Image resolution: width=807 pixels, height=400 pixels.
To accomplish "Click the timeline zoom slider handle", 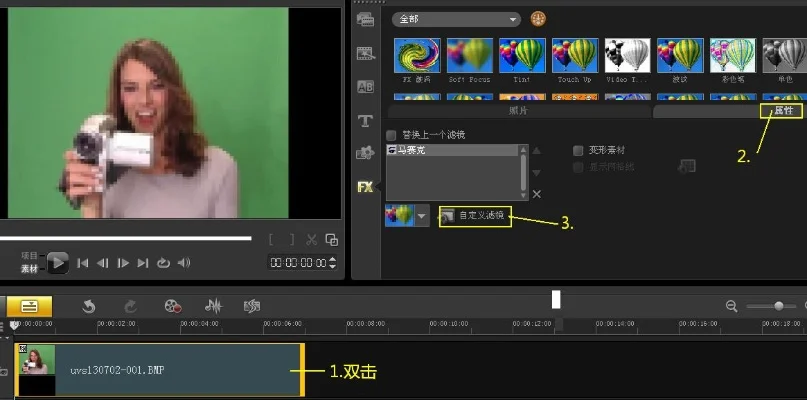I will (x=778, y=306).
